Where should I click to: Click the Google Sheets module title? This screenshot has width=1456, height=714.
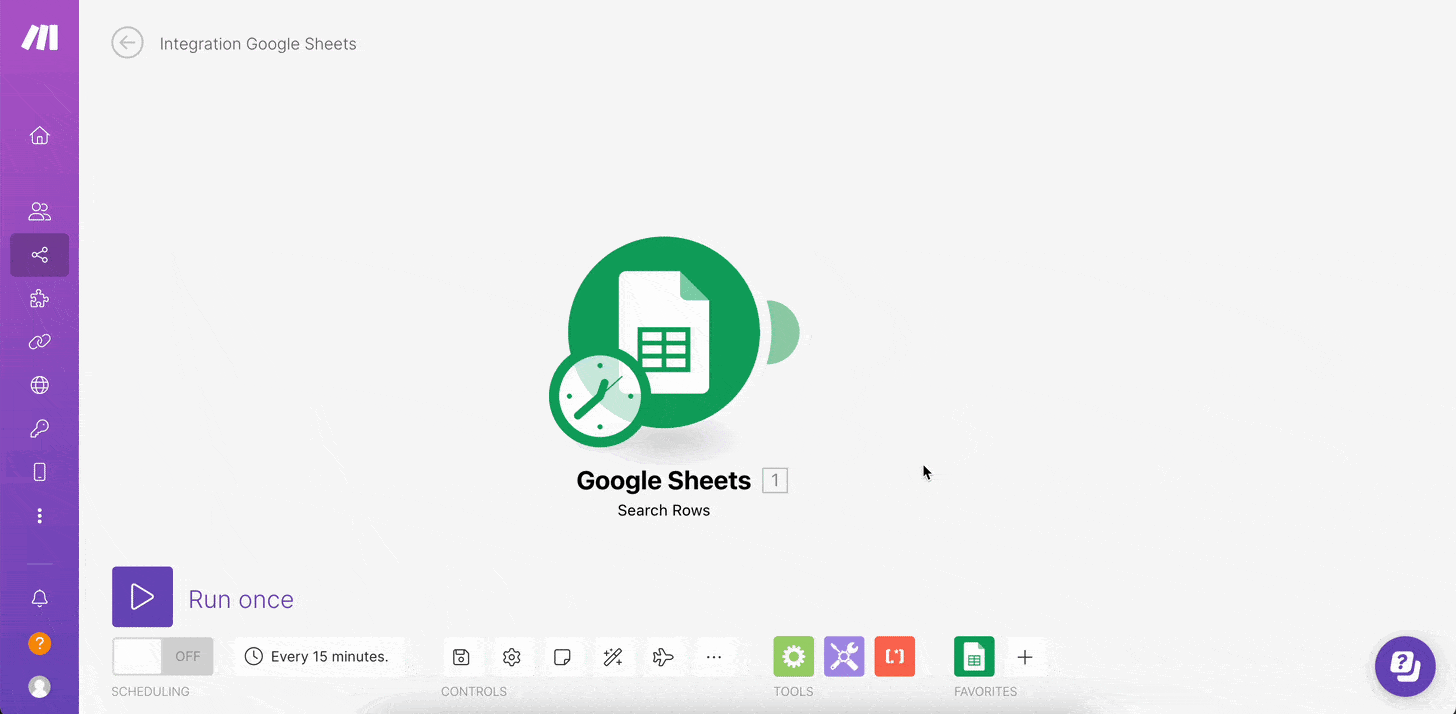click(664, 481)
